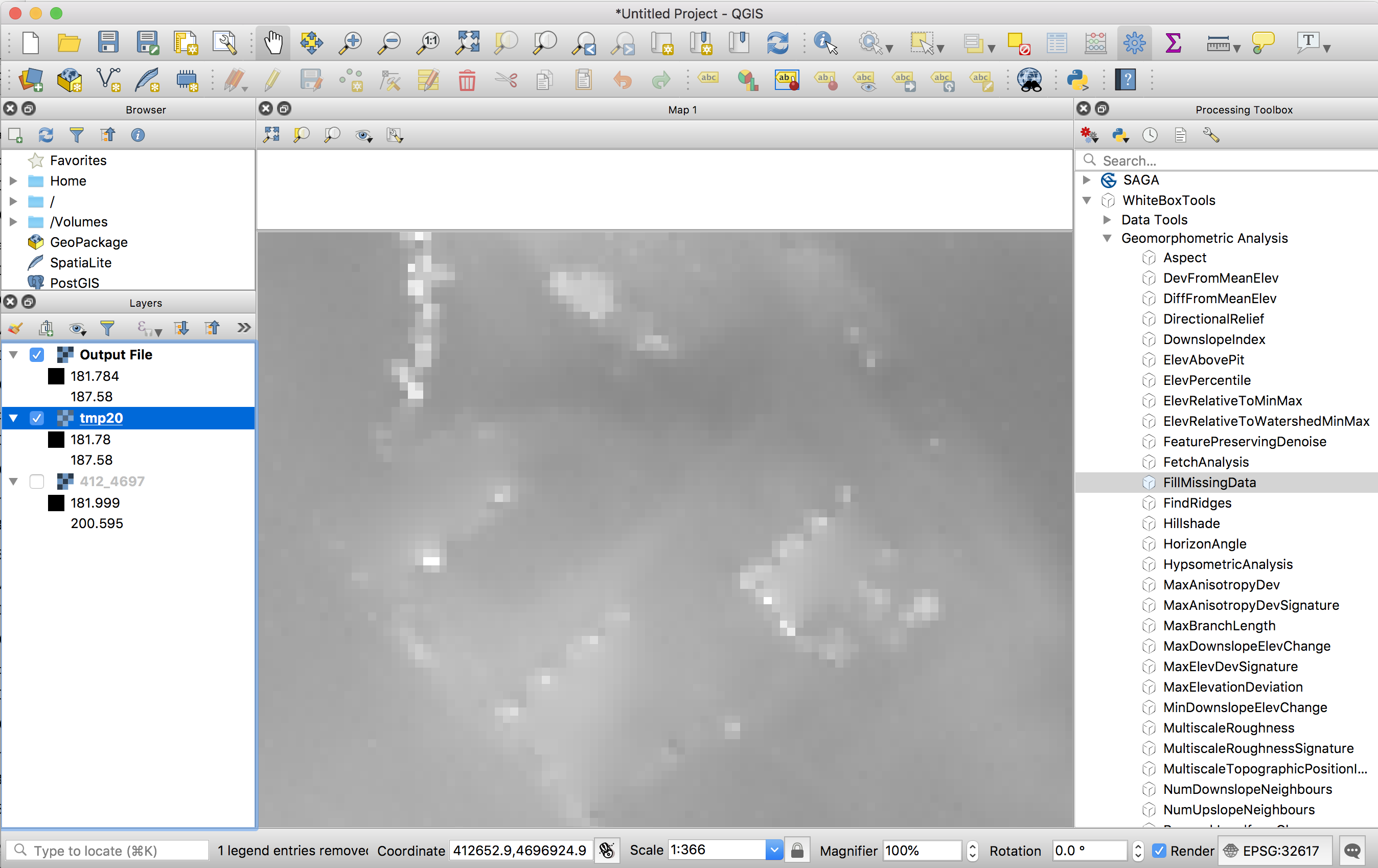Click Zoom Full extent icon in main toolbar
1378x868 pixels.
[x=467, y=43]
